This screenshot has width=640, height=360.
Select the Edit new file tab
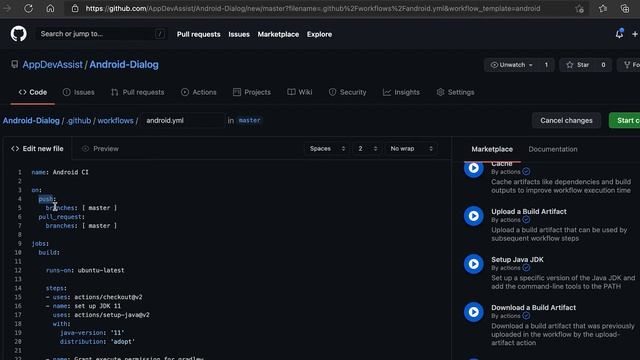click(38, 149)
